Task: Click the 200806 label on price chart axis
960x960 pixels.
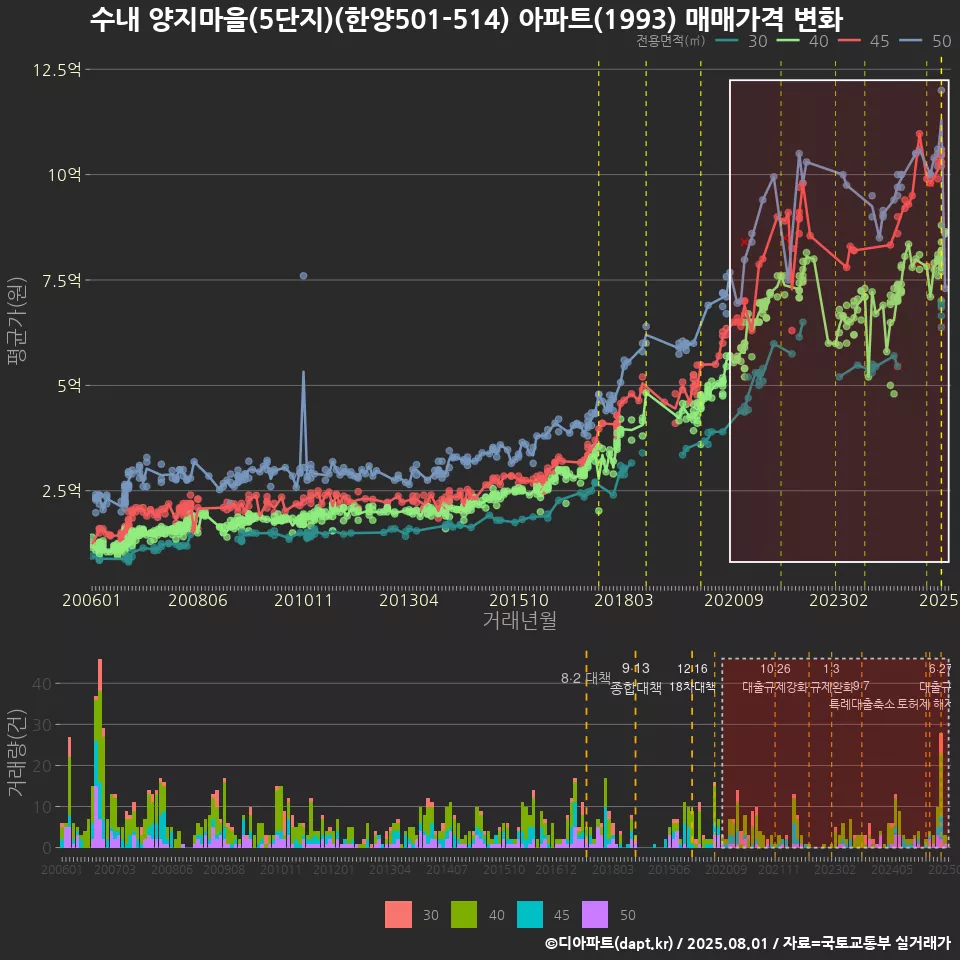Action: click(198, 600)
